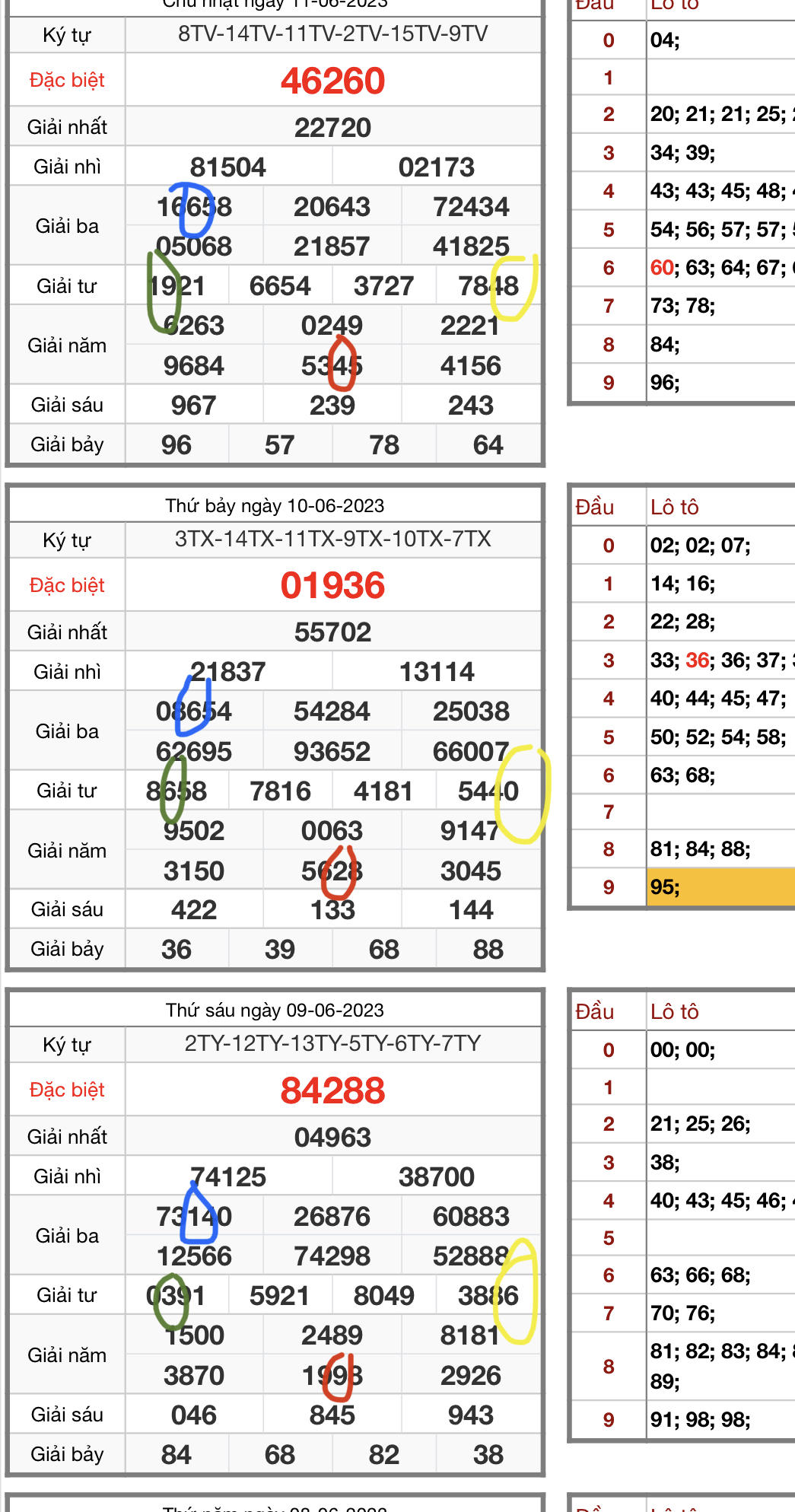Select sixth prize number 422
The image size is (795, 1512).
point(194,909)
